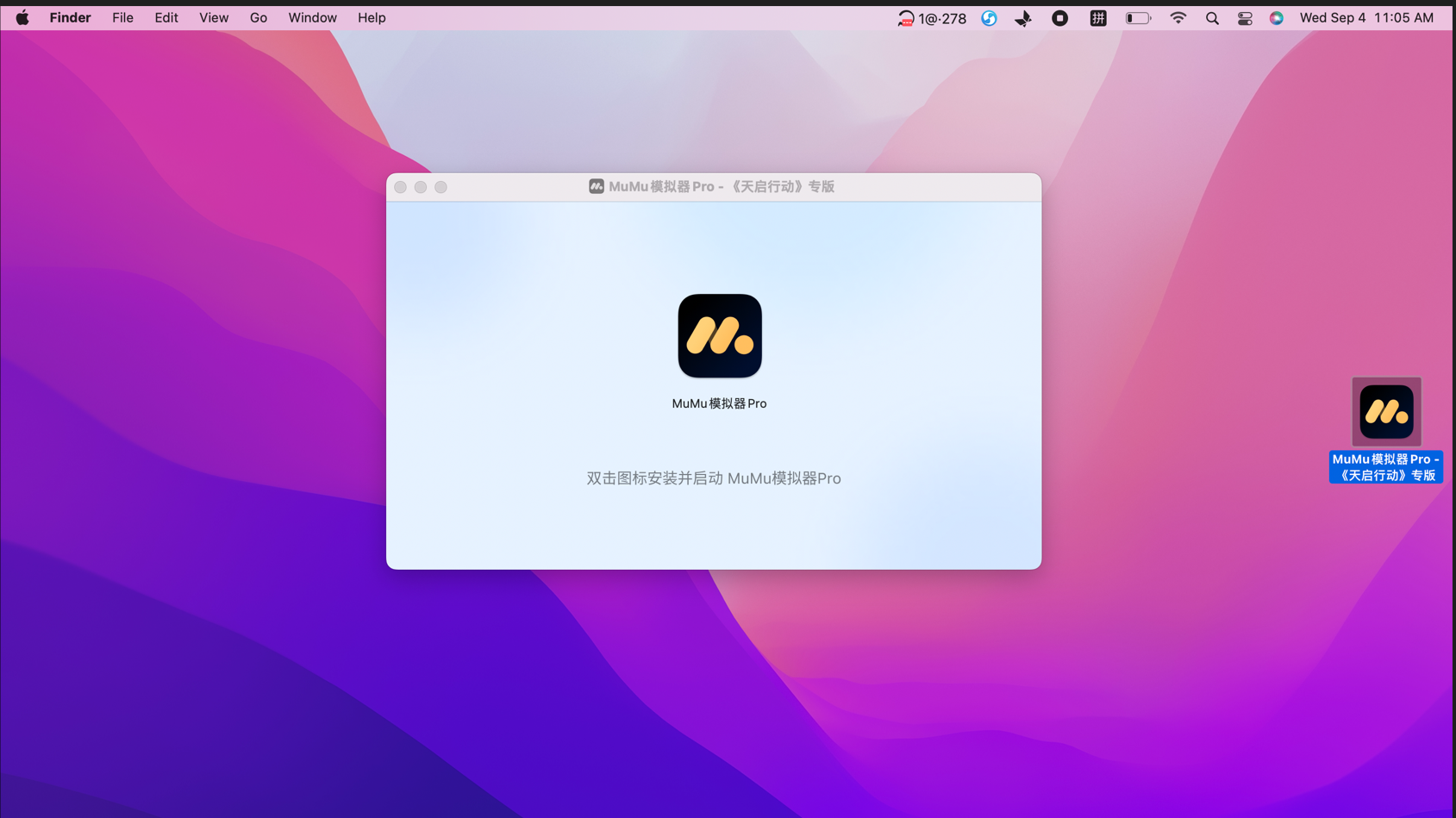Screen dimensions: 1456x818
Task: Open the Window menu
Action: [x=312, y=18]
